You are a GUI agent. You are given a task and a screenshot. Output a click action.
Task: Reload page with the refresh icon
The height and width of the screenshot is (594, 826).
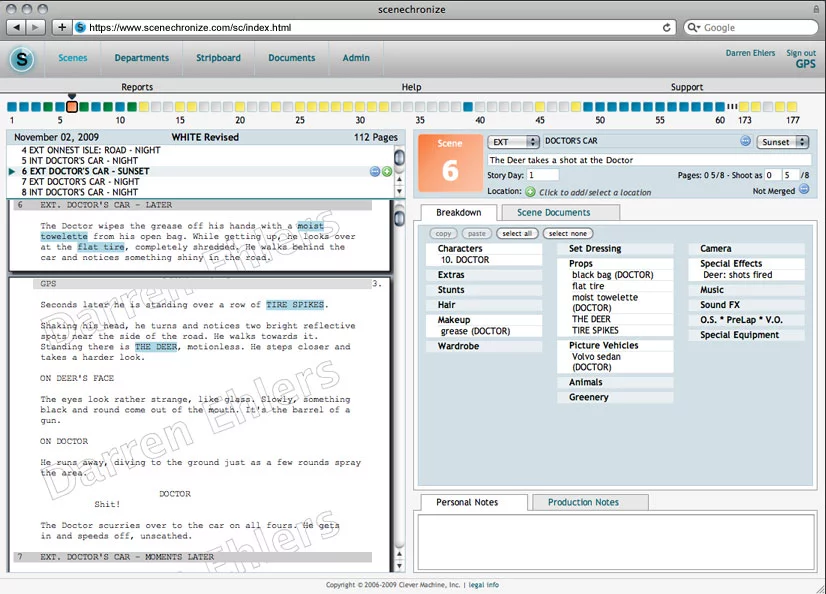(x=666, y=27)
